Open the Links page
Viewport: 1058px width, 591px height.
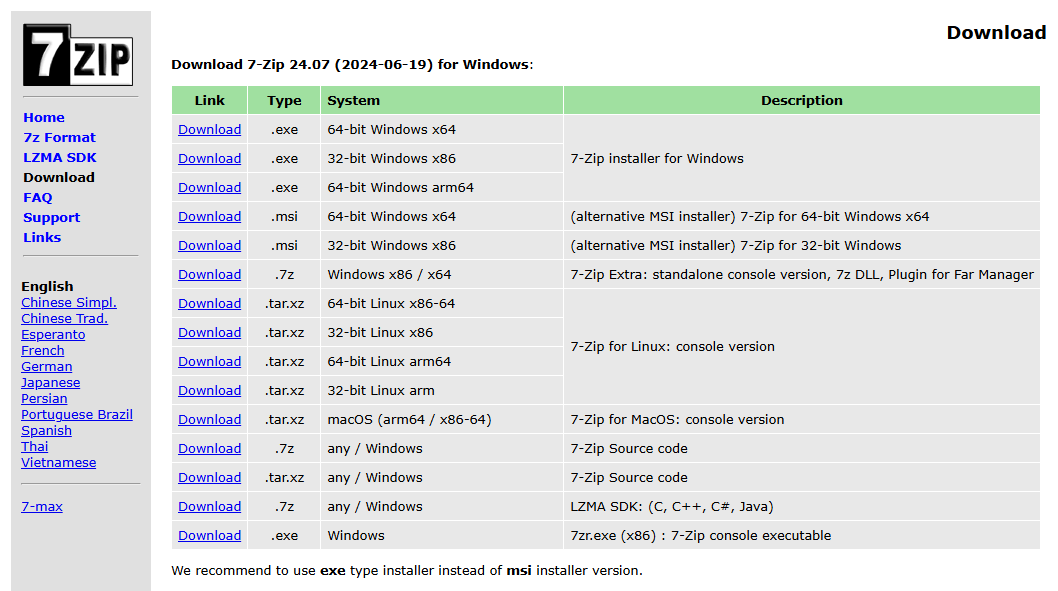point(42,237)
